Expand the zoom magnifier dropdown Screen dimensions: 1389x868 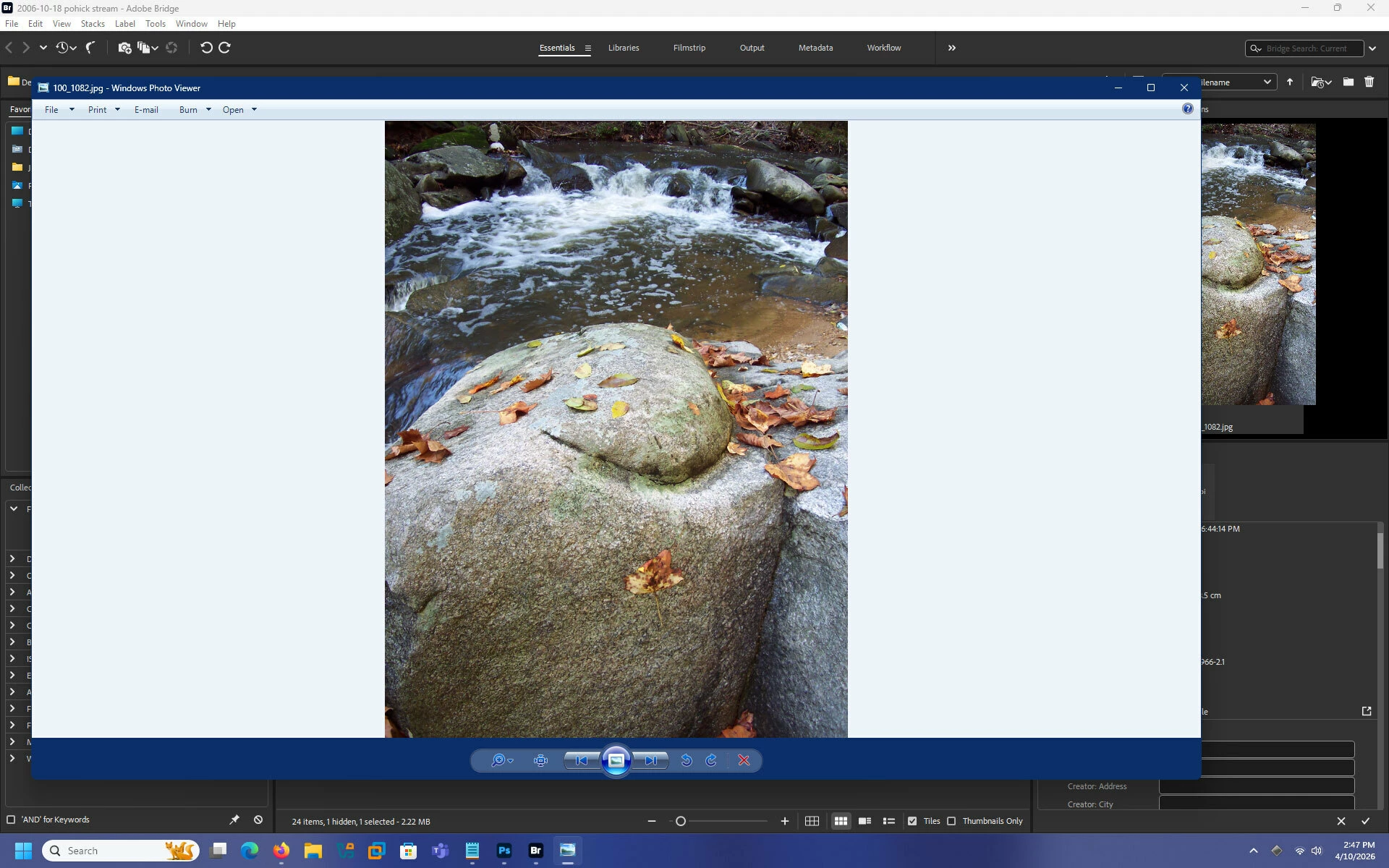511,761
